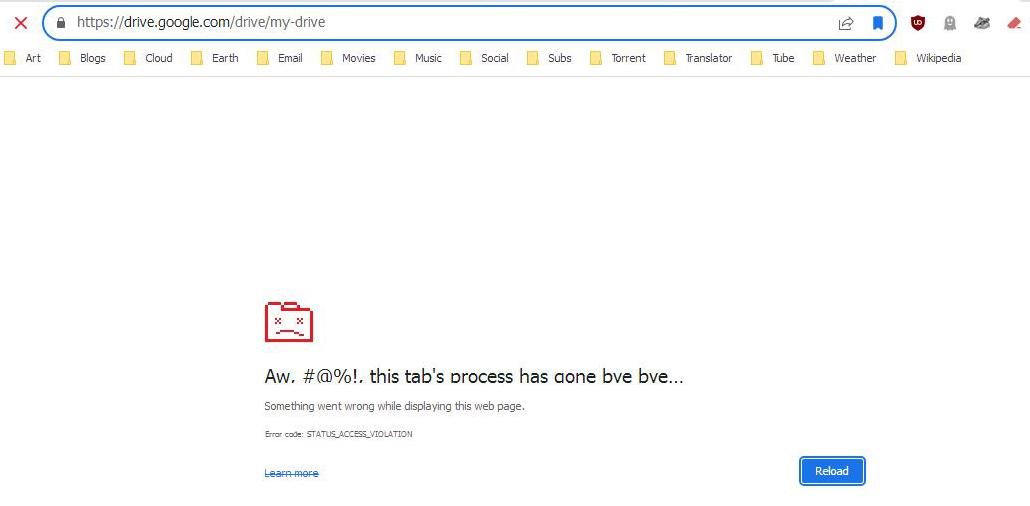
Task: Open the Translator bookmarks folder
Action: point(698,58)
